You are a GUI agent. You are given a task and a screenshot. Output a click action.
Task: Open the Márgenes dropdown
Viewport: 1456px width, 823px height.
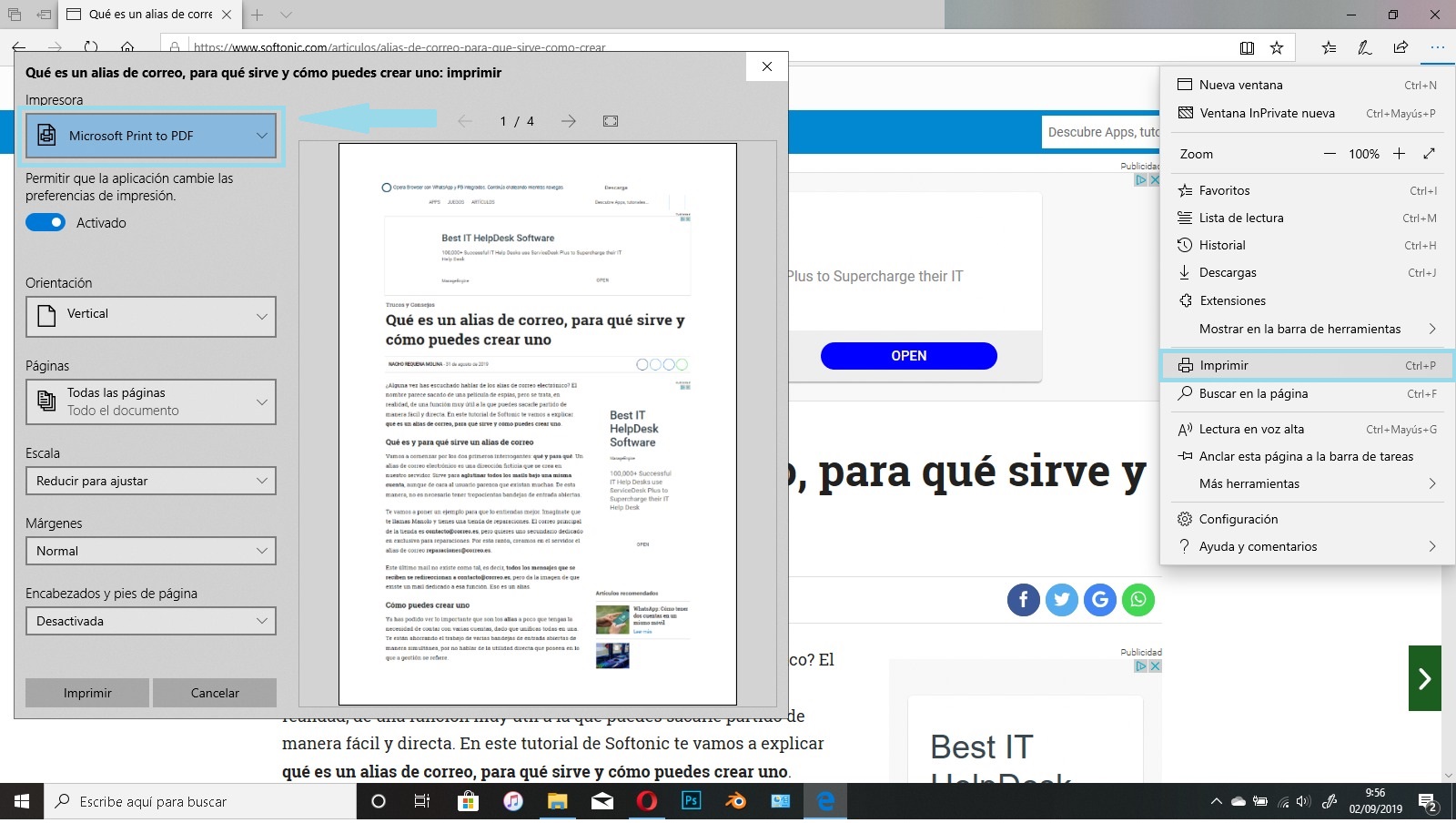(x=151, y=550)
